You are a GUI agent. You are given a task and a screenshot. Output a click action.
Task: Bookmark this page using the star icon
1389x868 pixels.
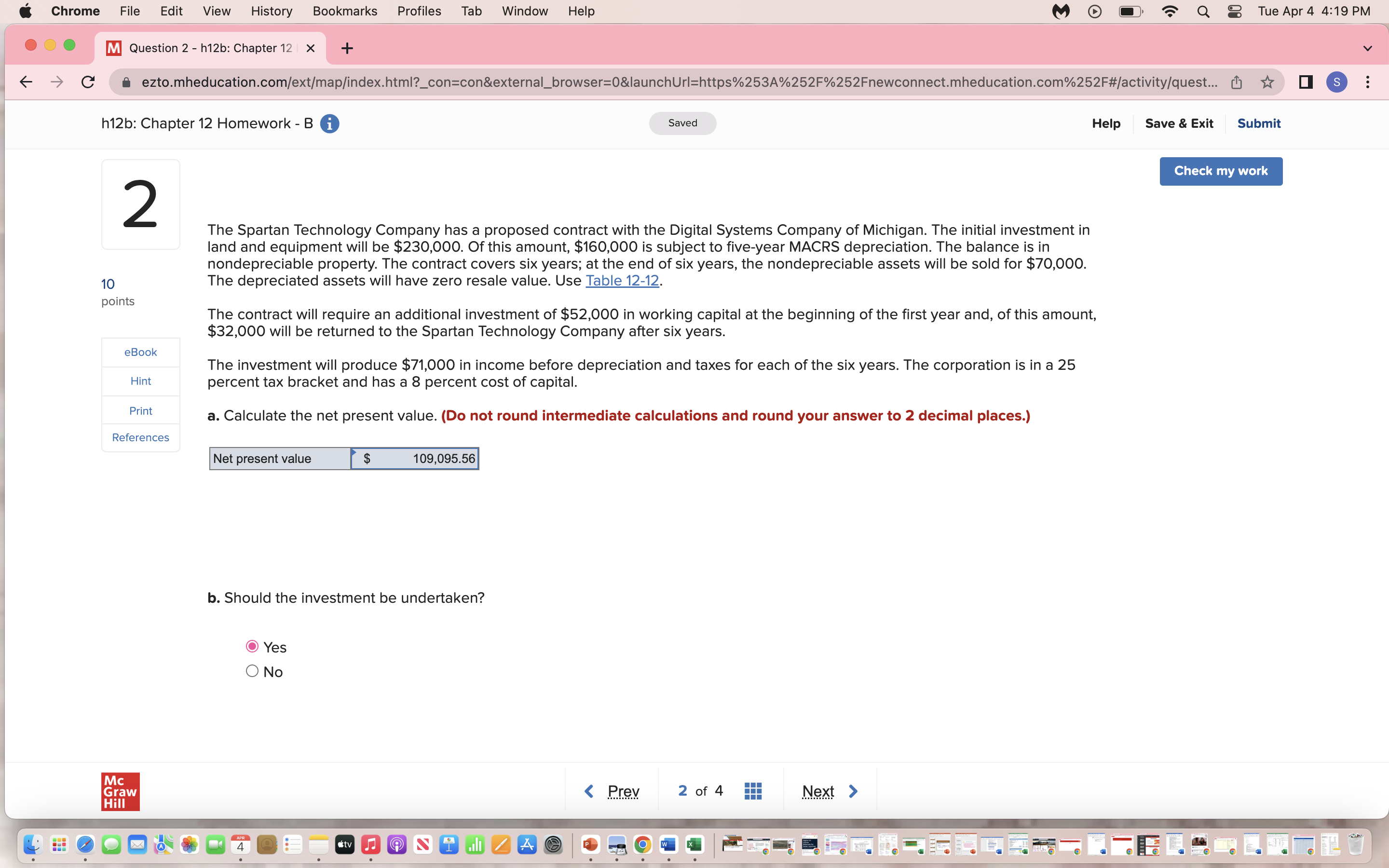tap(1267, 82)
